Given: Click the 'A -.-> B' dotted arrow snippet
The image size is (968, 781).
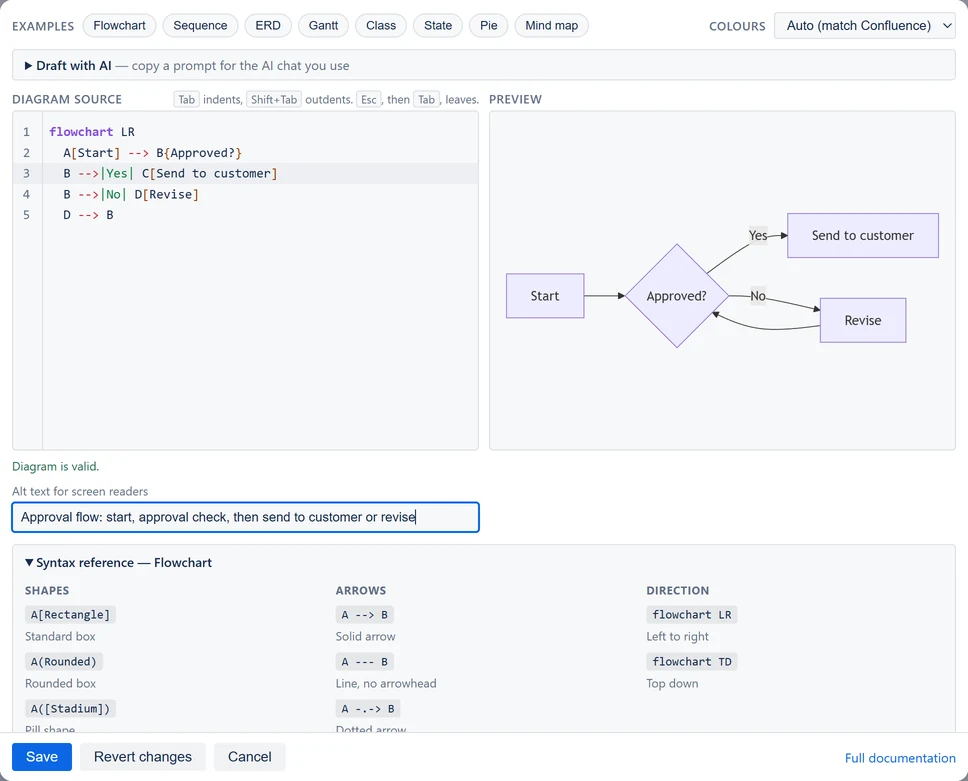Looking at the screenshot, I should [368, 709].
